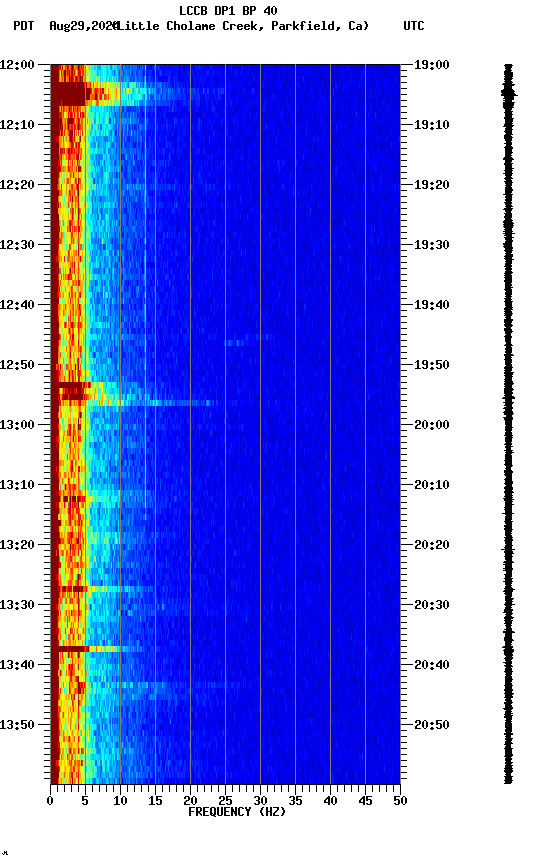Click the '19:00' UTC time label
Image resolution: width=552 pixels, height=864 pixels.
(x=432, y=65)
